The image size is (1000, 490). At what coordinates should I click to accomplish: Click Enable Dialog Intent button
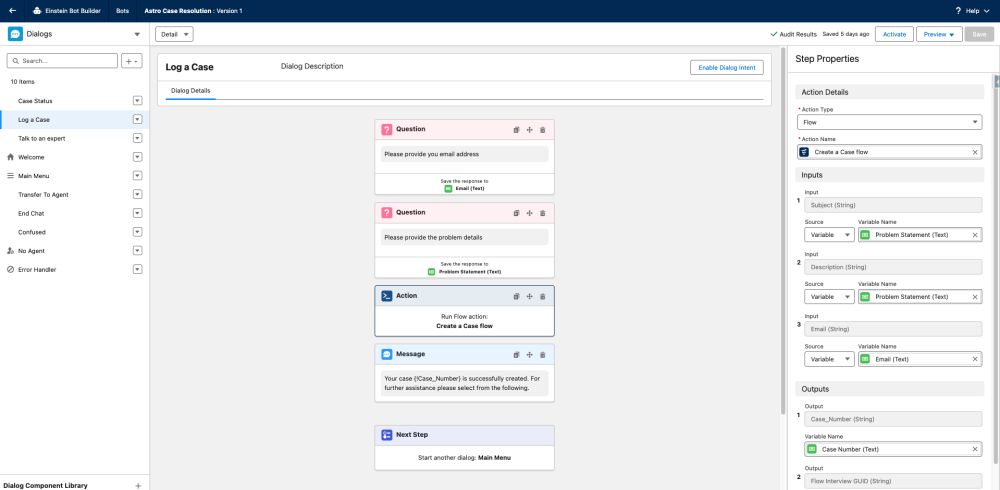click(726, 67)
